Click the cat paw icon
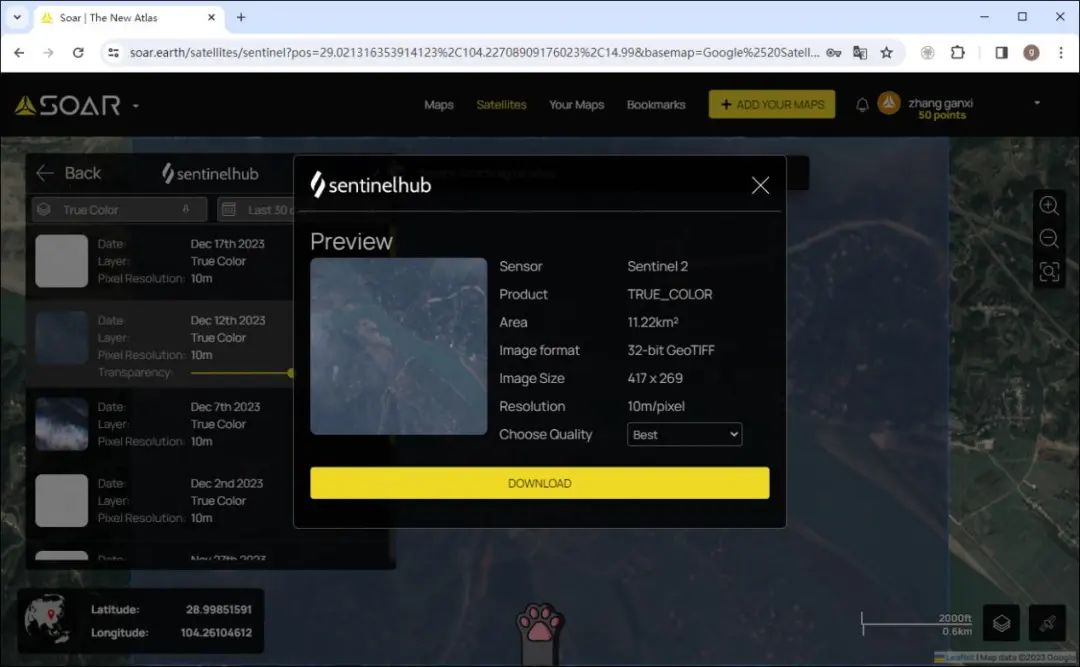This screenshot has height=667, width=1080. click(540, 622)
